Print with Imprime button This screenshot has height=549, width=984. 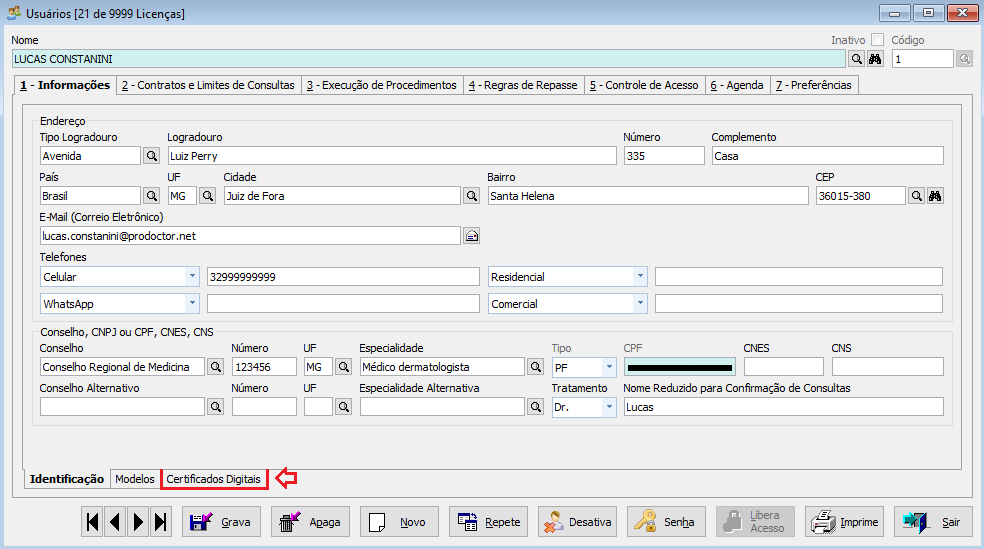coord(845,521)
